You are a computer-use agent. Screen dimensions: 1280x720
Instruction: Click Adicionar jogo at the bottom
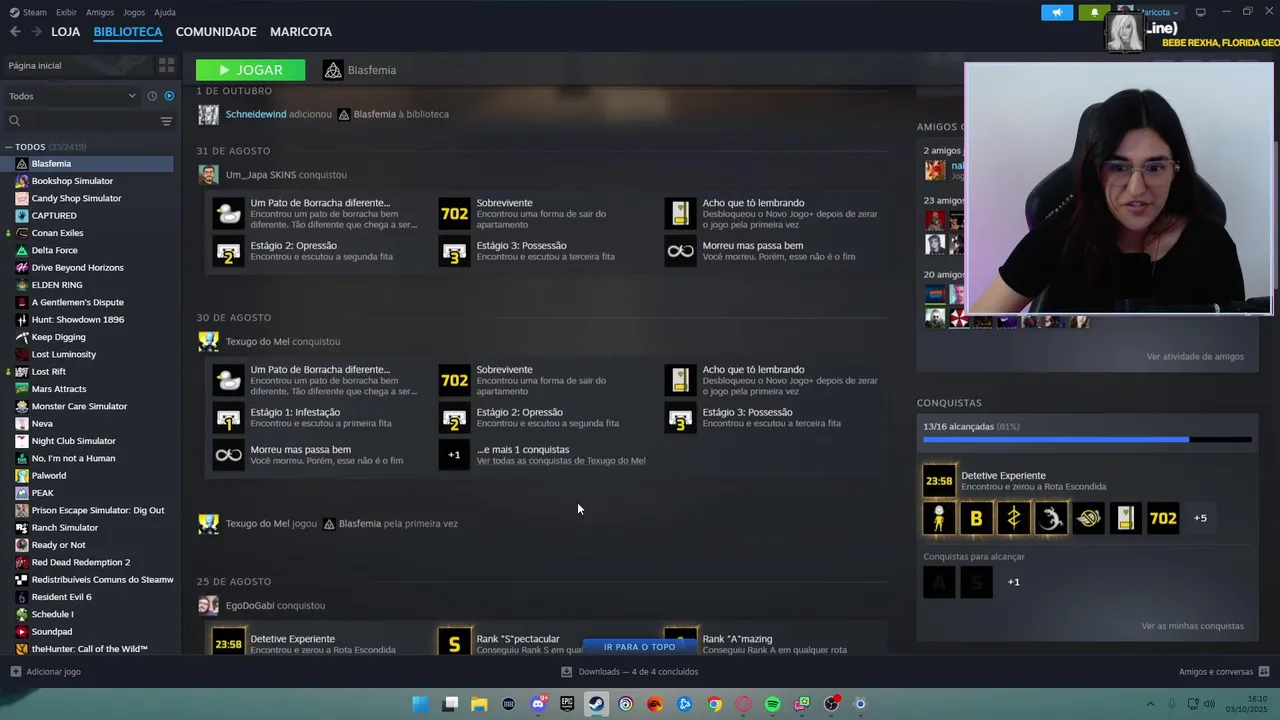click(x=45, y=672)
